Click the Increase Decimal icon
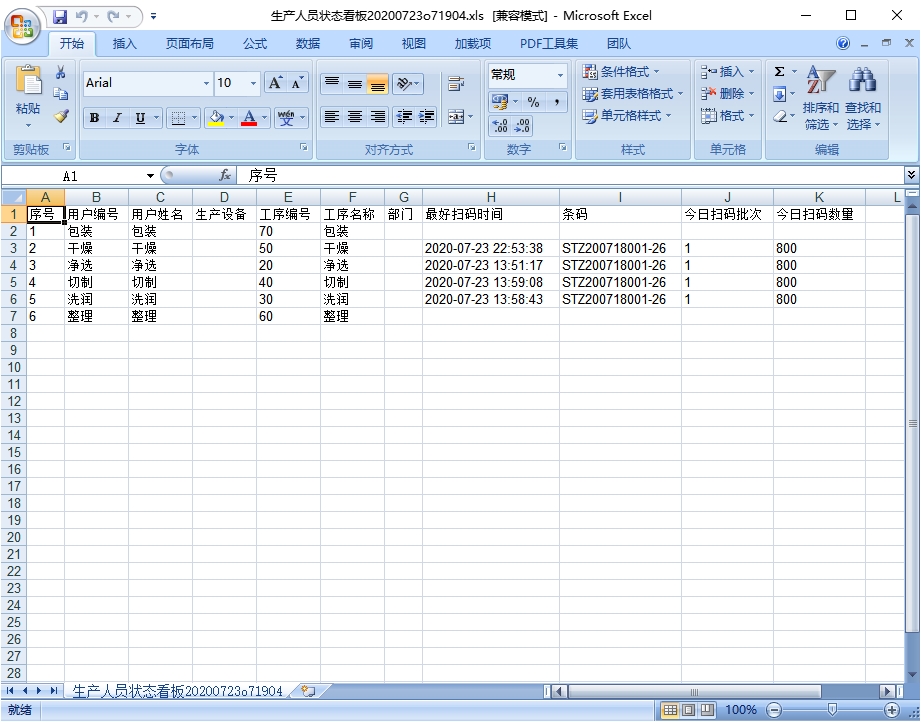Viewport: 921px width, 722px height. tap(500, 126)
